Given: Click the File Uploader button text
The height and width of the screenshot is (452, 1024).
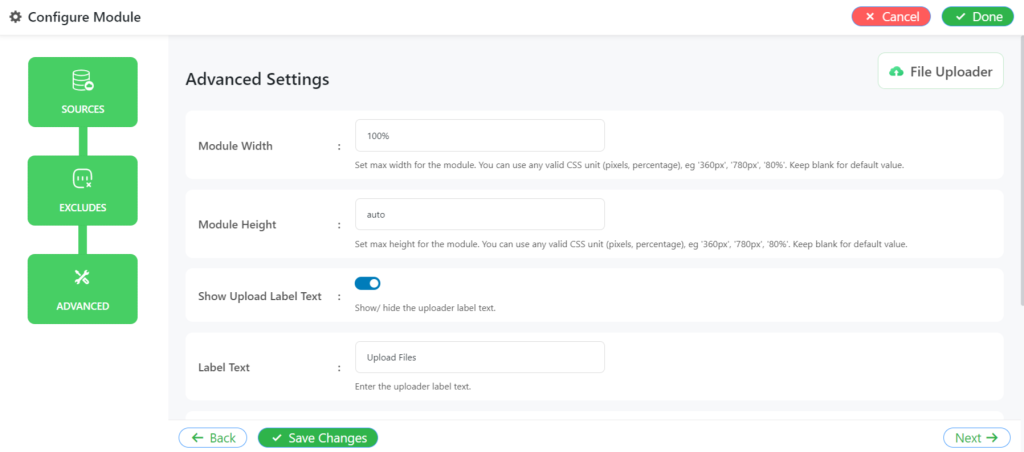Looking at the screenshot, I should [952, 72].
